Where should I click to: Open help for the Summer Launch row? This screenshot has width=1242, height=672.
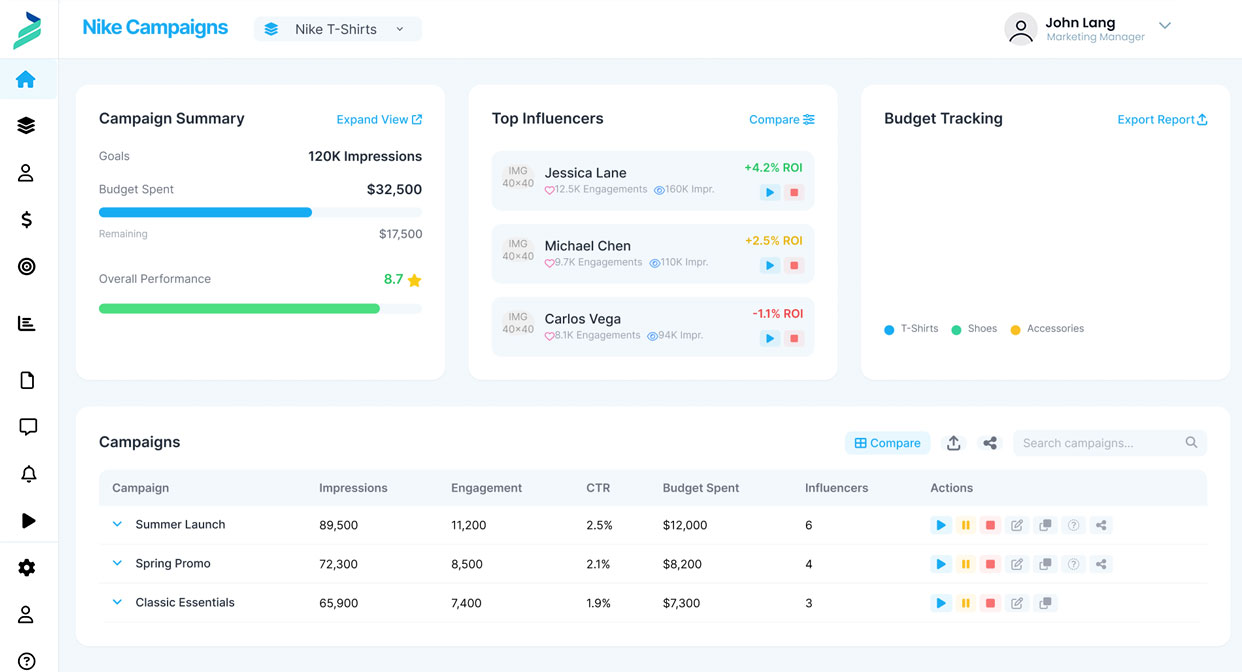point(1073,525)
